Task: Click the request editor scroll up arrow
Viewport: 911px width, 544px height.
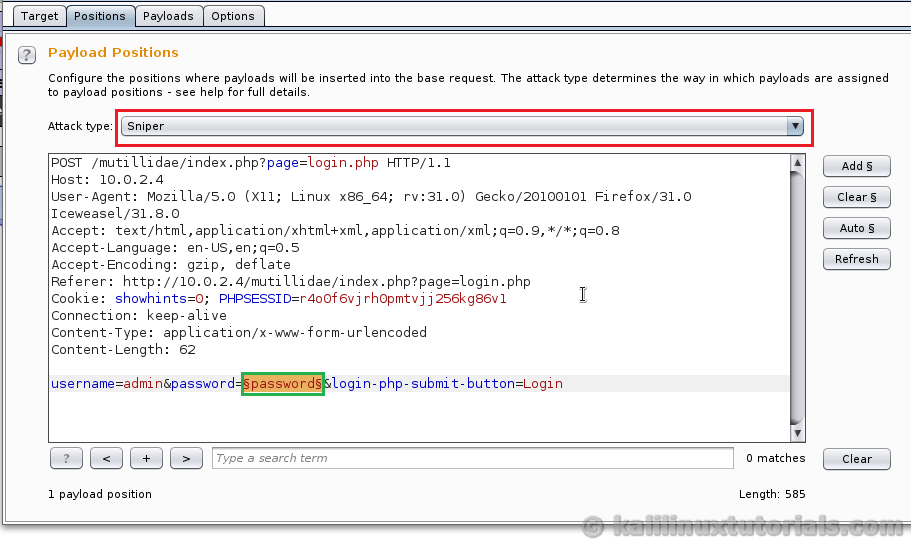Action: click(x=797, y=163)
